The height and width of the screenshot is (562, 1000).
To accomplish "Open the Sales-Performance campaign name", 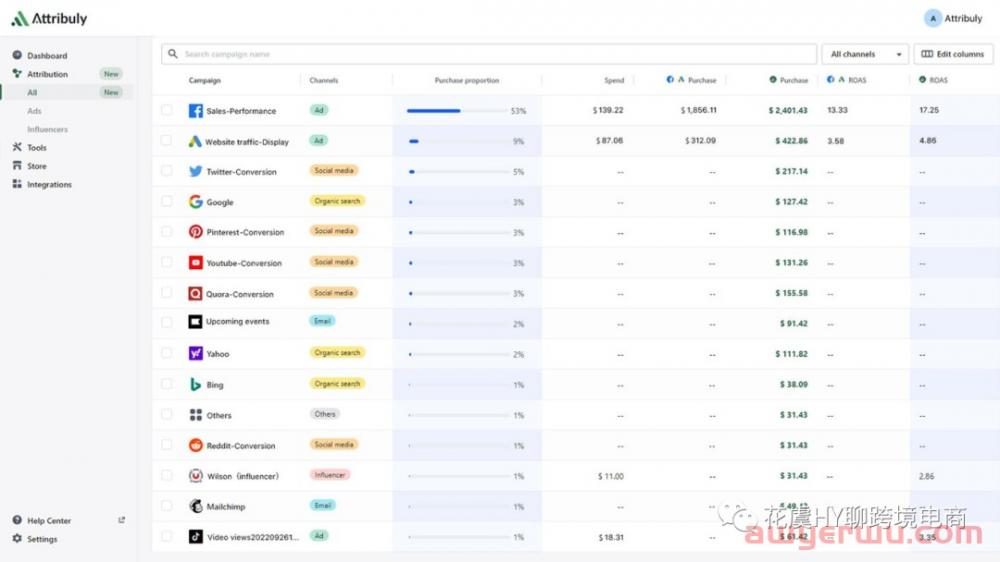I will (241, 111).
